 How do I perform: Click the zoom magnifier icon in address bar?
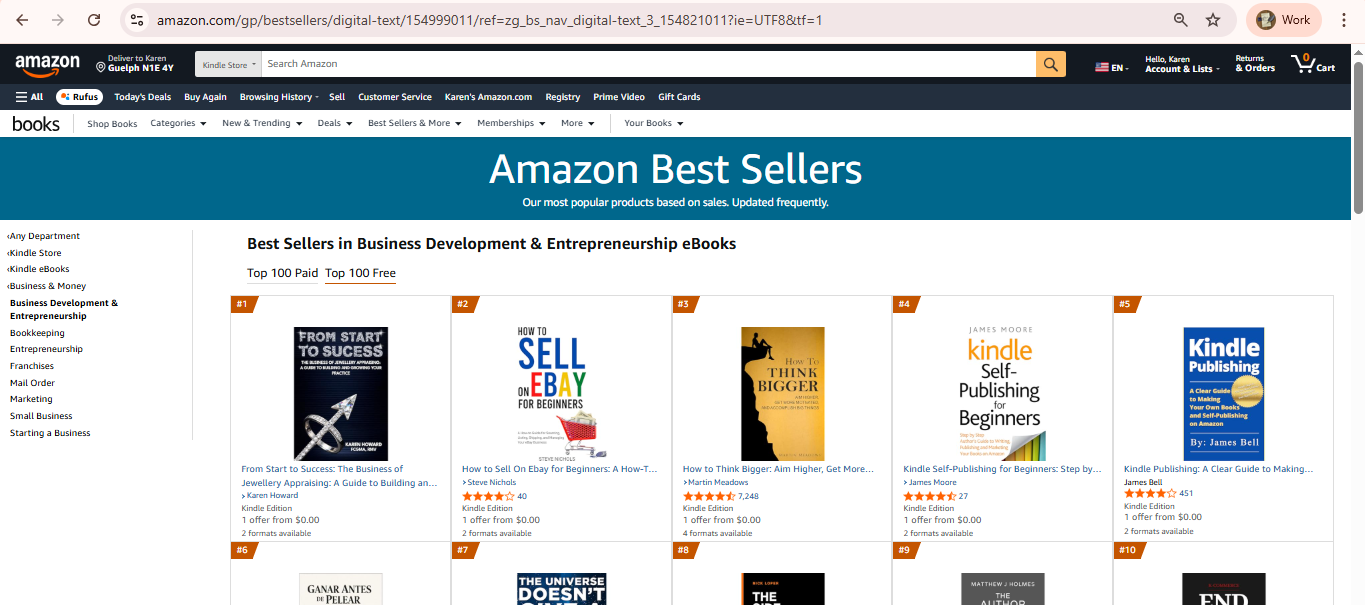click(x=1181, y=20)
